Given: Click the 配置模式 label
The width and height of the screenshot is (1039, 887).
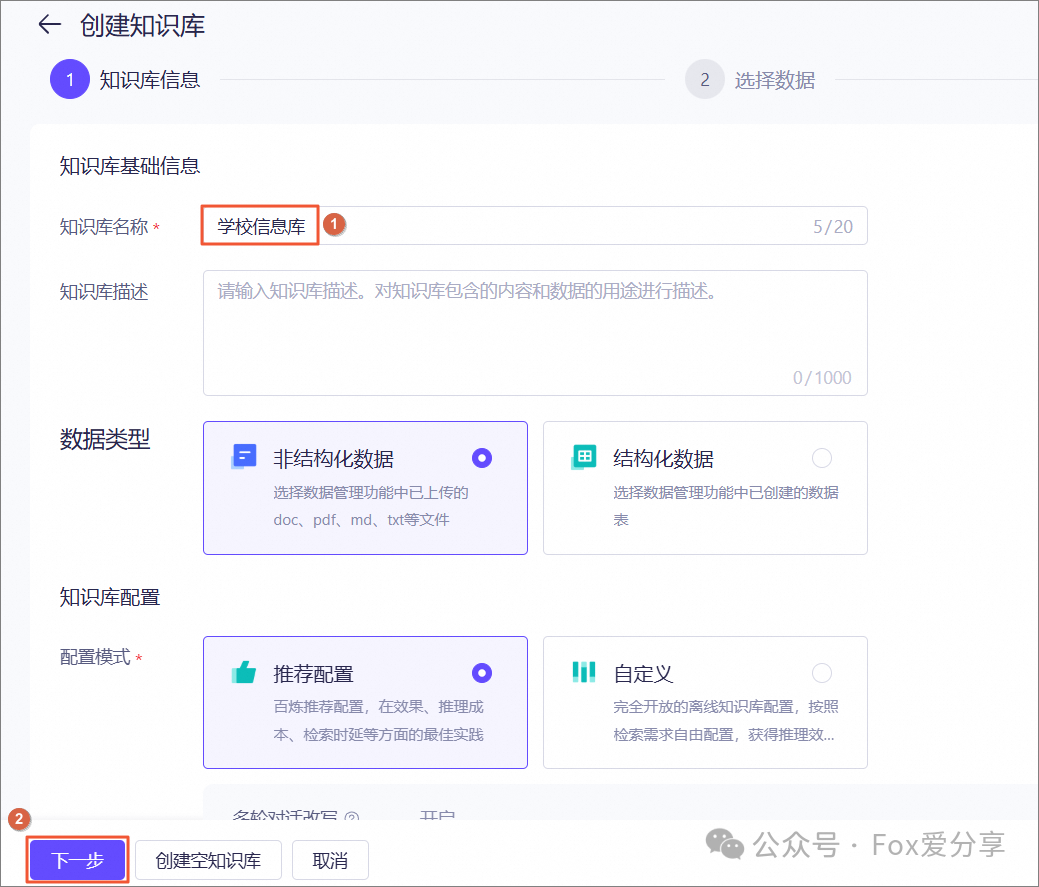Looking at the screenshot, I should coord(95,657).
